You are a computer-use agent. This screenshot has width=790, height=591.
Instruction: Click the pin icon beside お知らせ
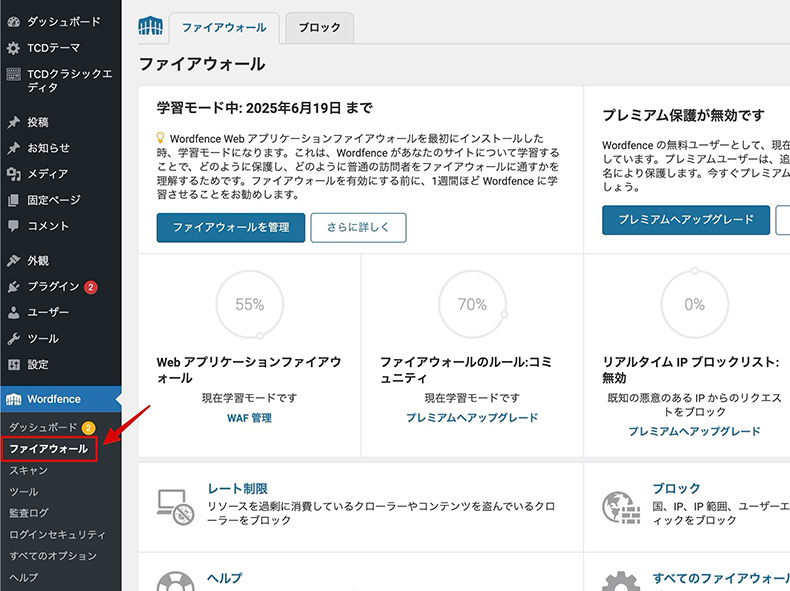(x=14, y=148)
